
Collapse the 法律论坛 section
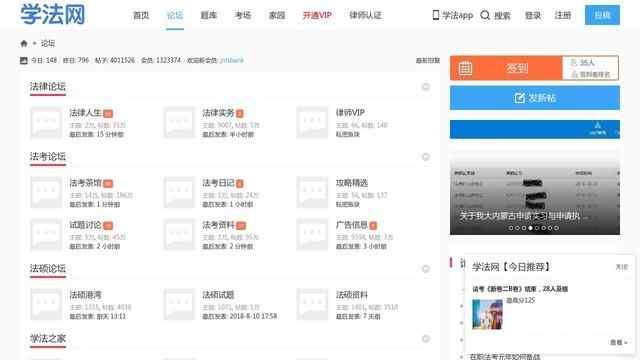coord(426,87)
